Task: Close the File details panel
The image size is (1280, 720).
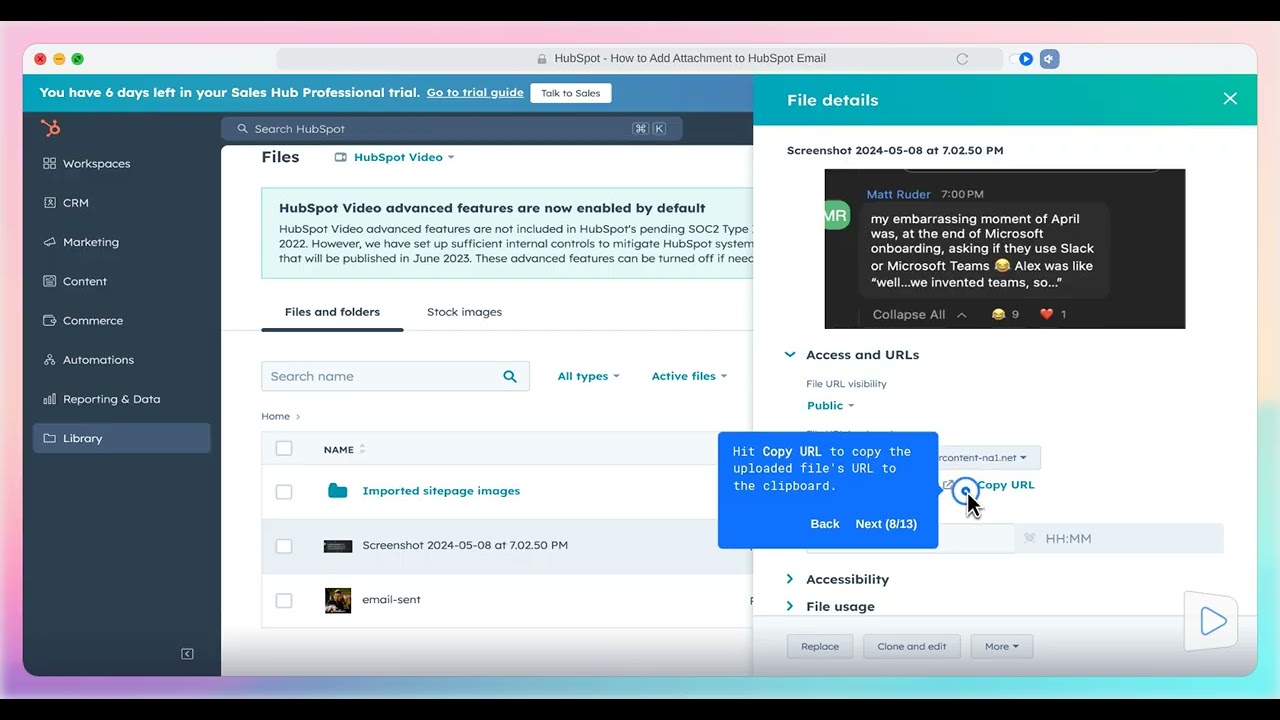Action: pyautogui.click(x=1230, y=99)
